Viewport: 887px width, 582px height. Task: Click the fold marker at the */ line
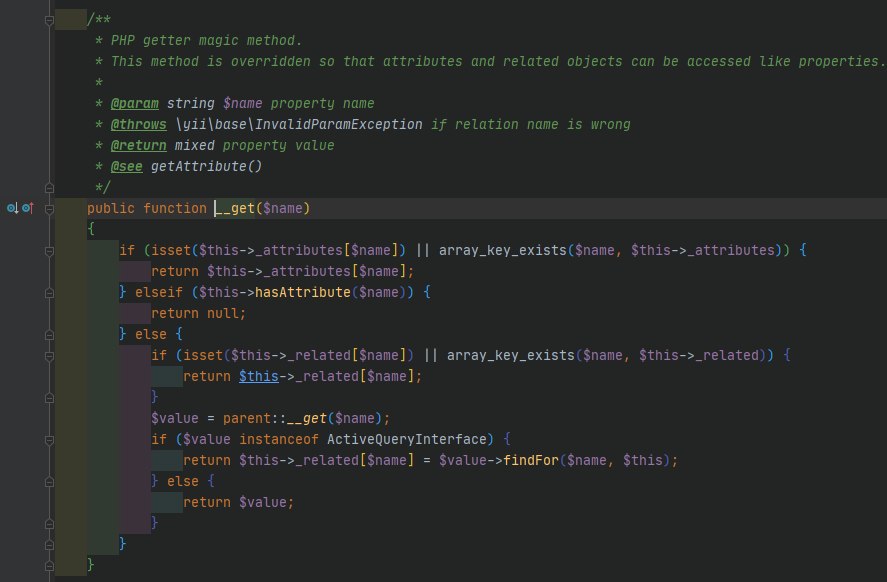click(49, 188)
